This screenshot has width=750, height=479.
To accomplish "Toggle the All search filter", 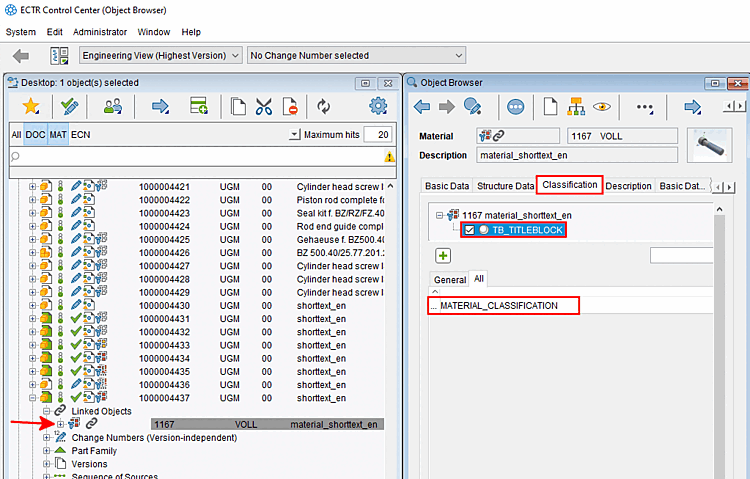I will coord(16,135).
